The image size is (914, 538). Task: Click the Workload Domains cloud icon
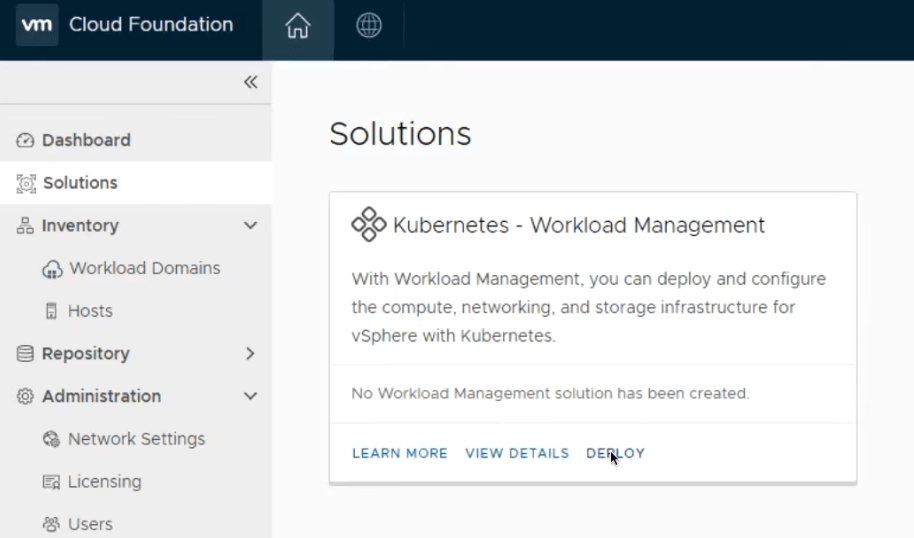pos(52,269)
